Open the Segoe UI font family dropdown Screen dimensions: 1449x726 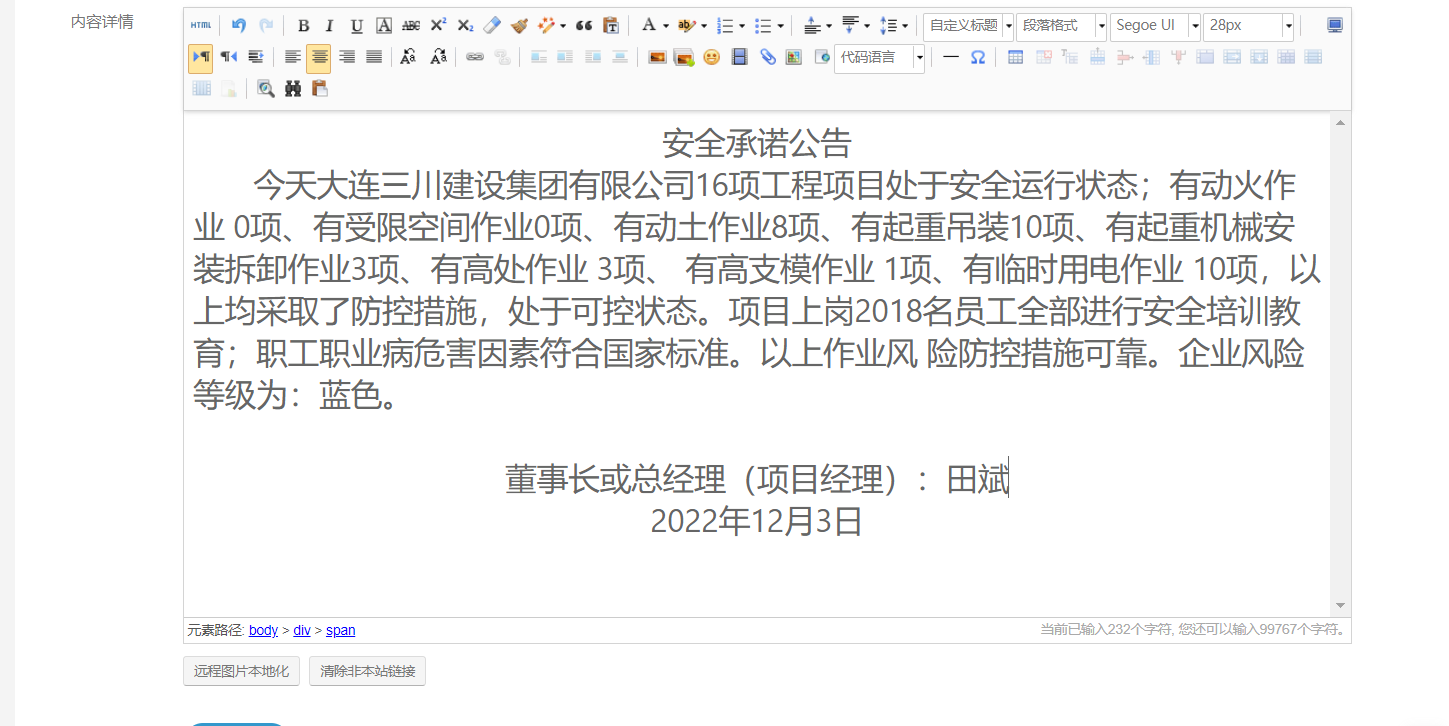[x=1155, y=26]
